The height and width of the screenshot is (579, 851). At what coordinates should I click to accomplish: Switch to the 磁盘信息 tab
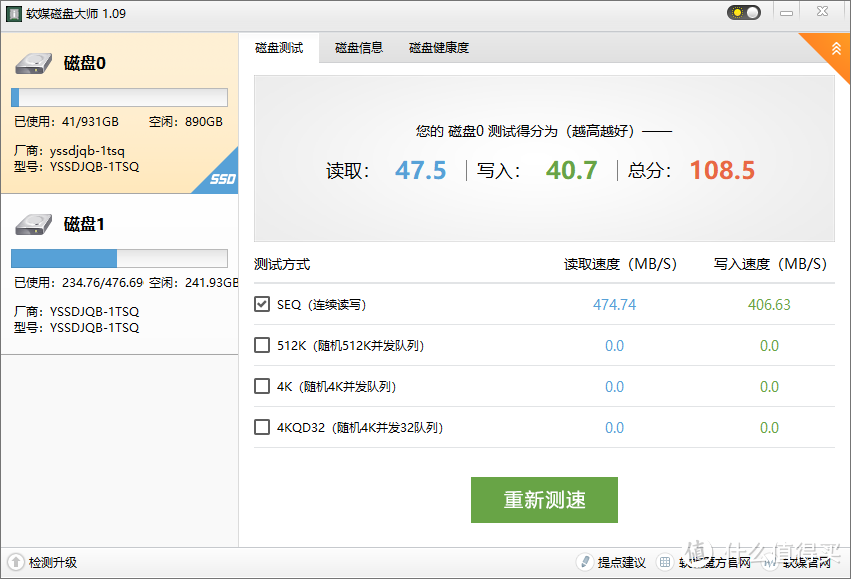359,48
